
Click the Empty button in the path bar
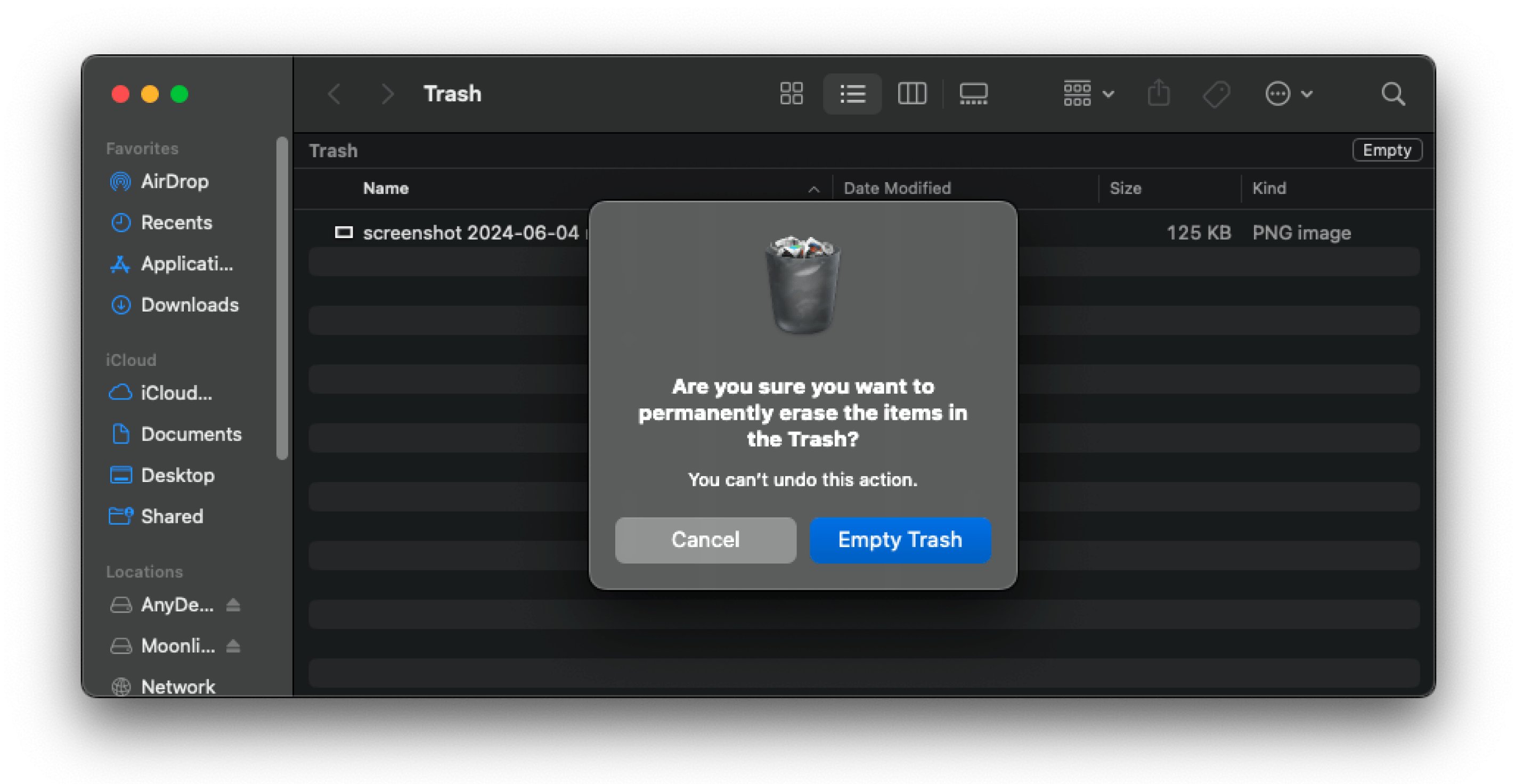click(1387, 150)
